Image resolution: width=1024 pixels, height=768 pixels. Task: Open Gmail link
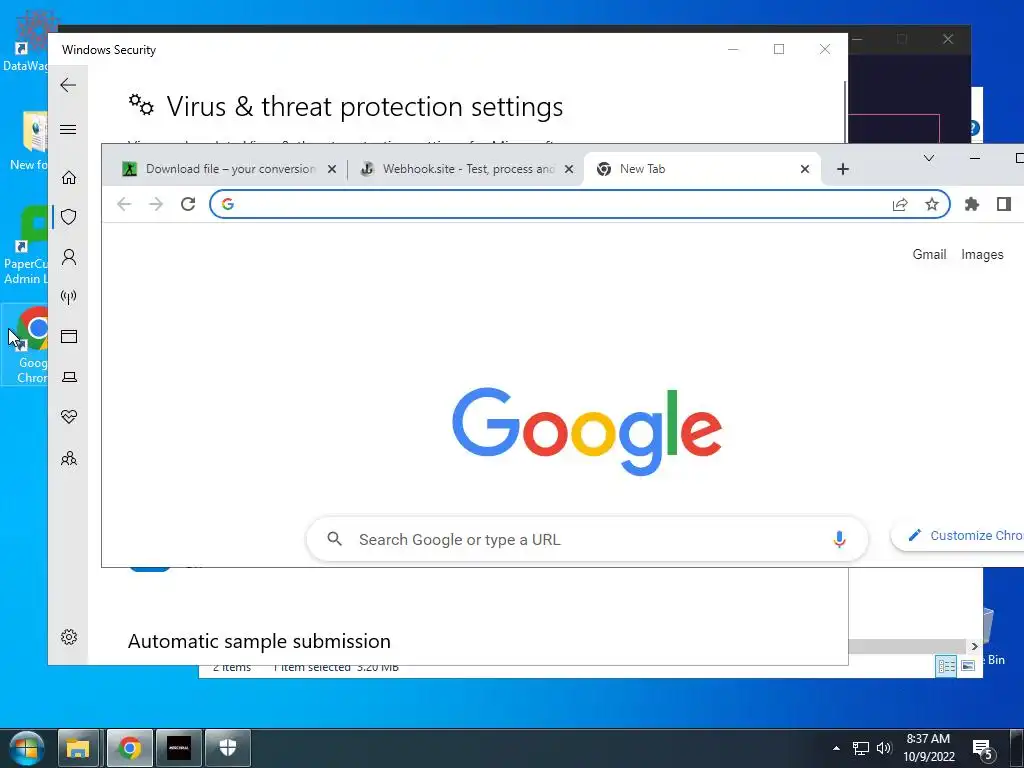(x=929, y=255)
